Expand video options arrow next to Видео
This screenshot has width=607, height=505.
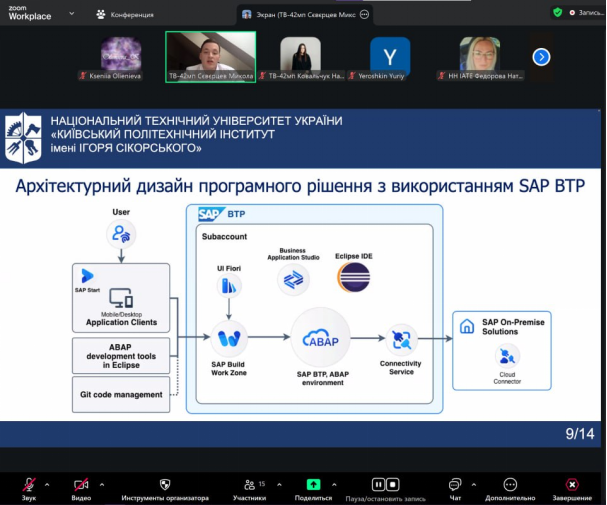click(101, 484)
